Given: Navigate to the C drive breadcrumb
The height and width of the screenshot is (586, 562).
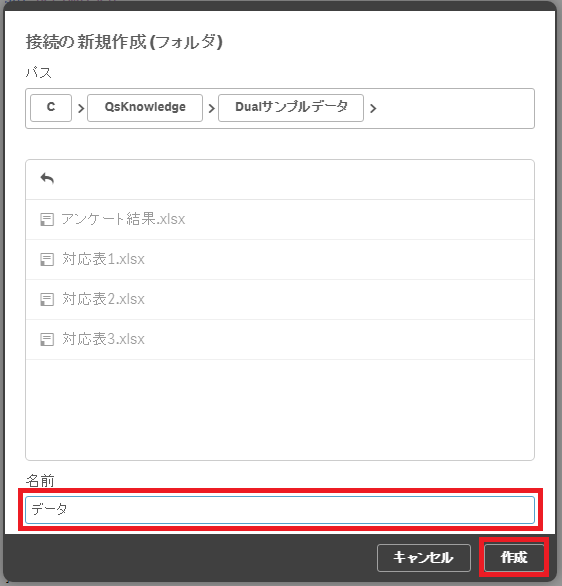Looking at the screenshot, I should 51,108.
